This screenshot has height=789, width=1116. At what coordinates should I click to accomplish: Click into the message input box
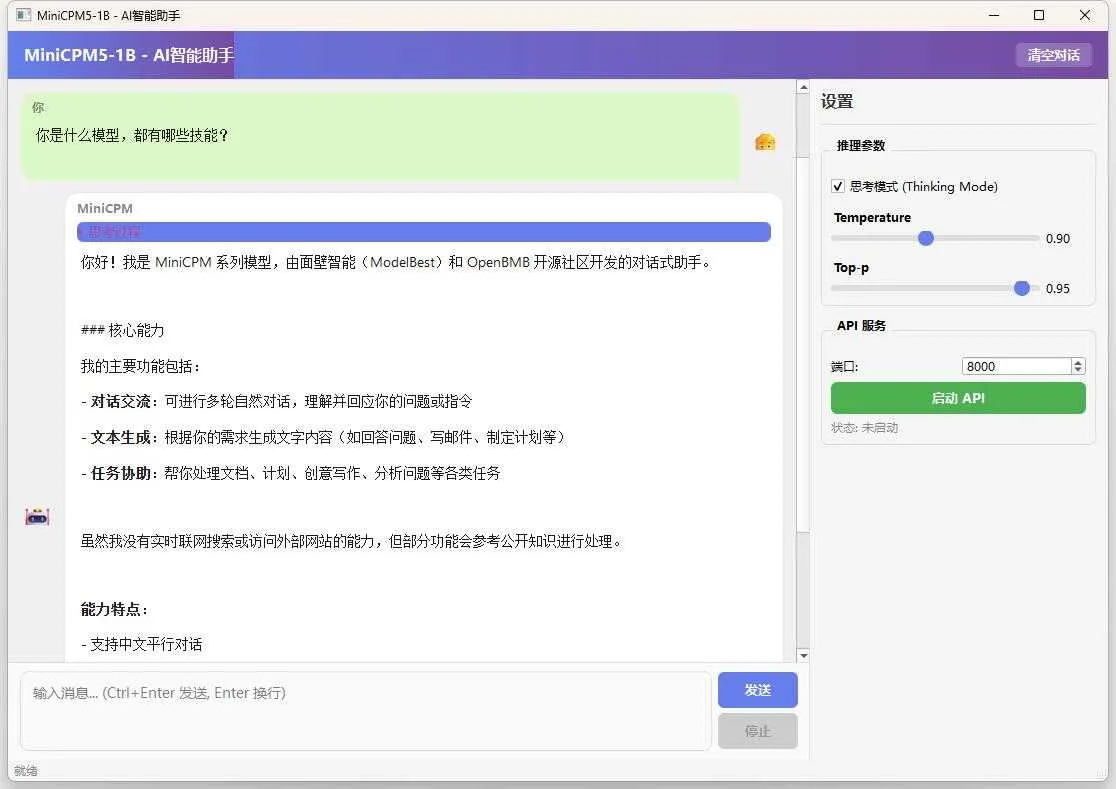pos(366,711)
